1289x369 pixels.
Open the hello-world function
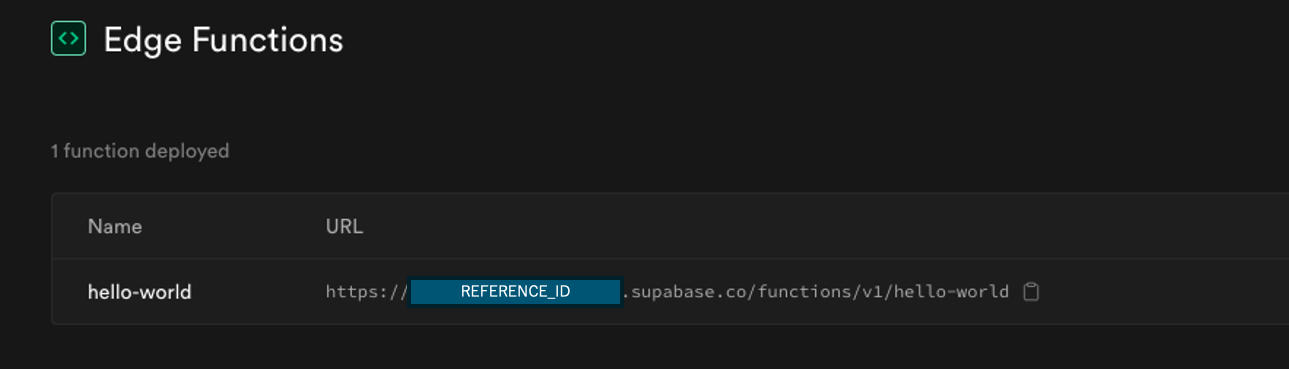click(139, 292)
